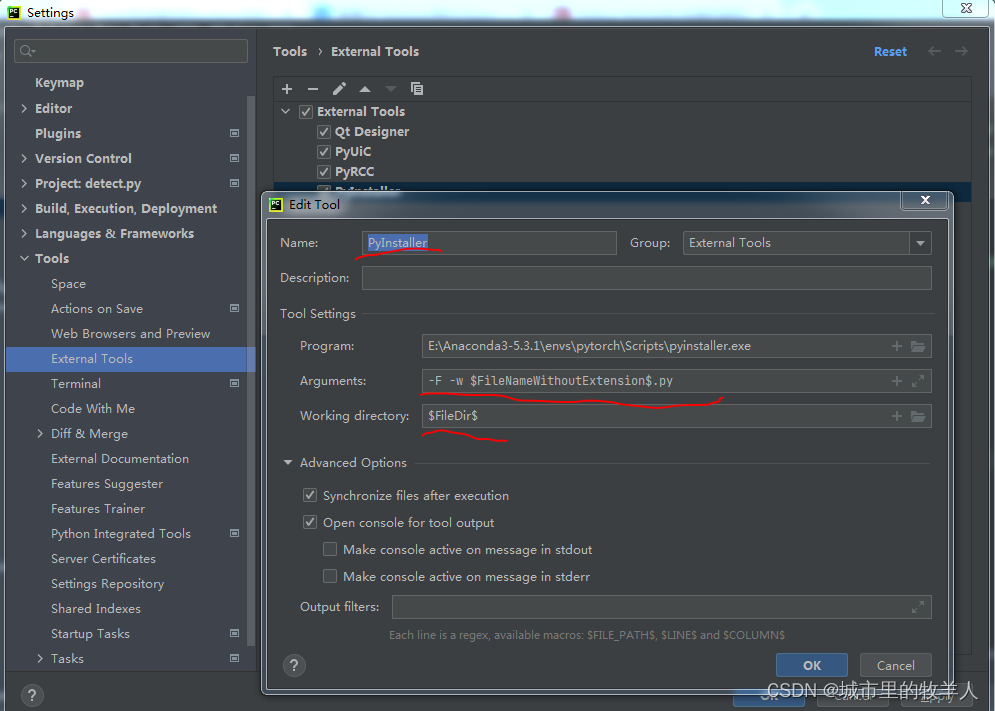Expand the Diff & Merge node
Screen dimensions: 995x711
(40, 434)
